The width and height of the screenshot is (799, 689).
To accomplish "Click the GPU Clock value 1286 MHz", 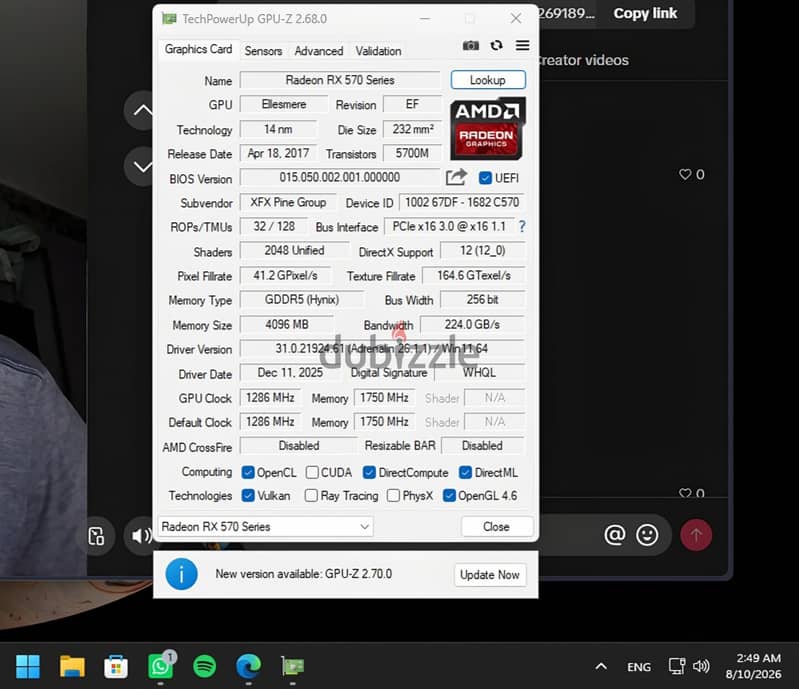I will tap(270, 398).
